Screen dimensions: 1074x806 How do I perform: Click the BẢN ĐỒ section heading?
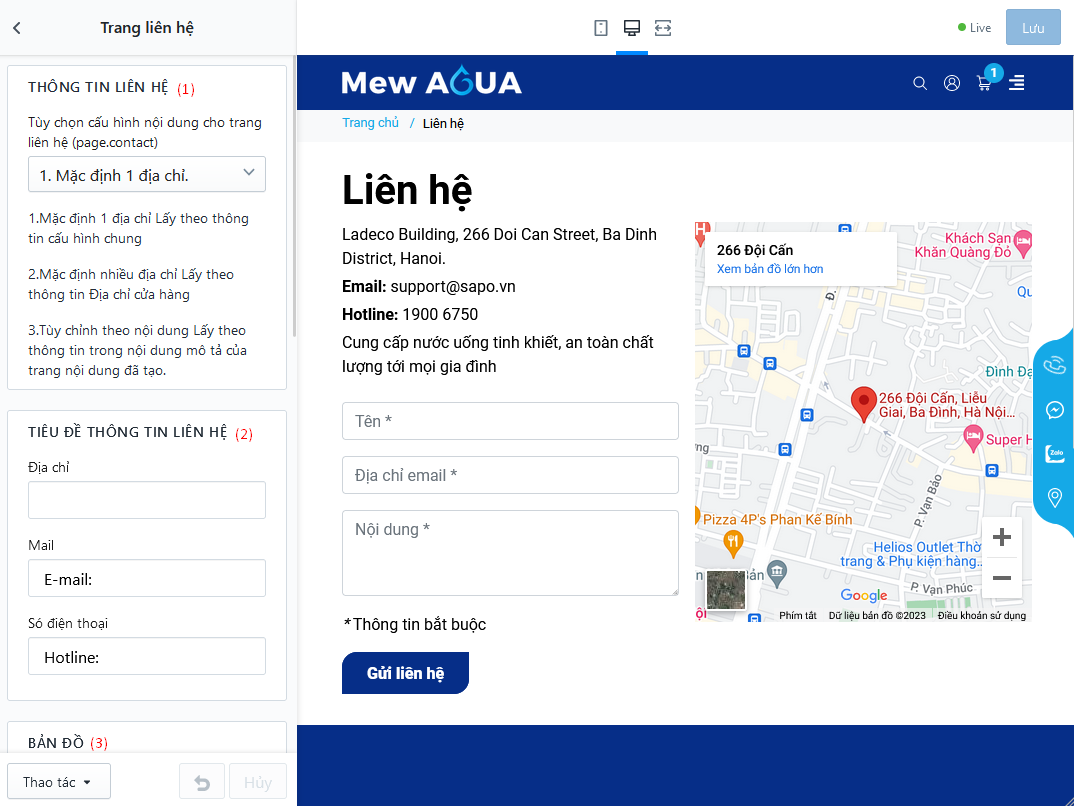click(56, 743)
